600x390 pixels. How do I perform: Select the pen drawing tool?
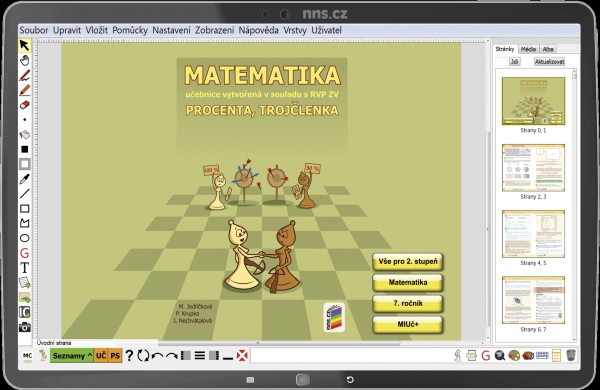24,75
